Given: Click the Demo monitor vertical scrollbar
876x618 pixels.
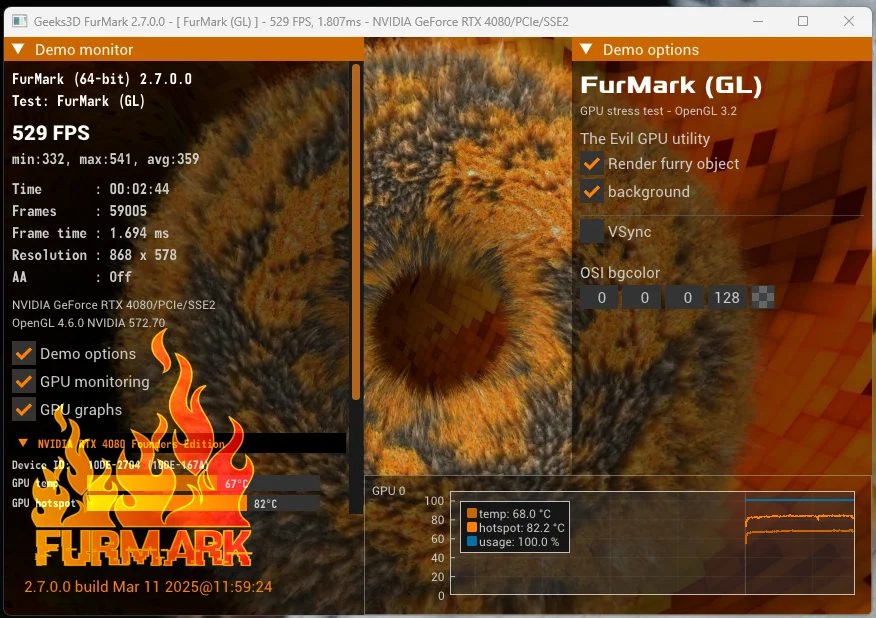Looking at the screenshot, I should click(355, 230).
